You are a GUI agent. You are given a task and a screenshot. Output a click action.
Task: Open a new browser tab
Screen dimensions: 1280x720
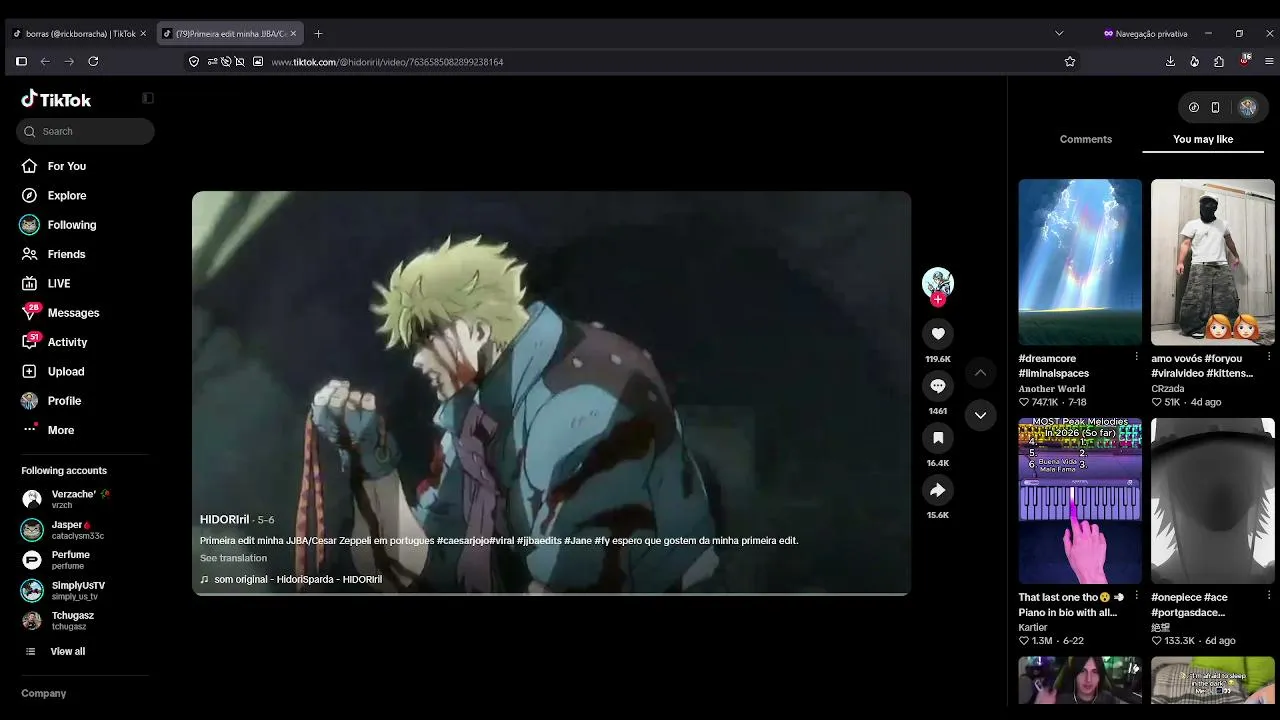[x=318, y=33]
